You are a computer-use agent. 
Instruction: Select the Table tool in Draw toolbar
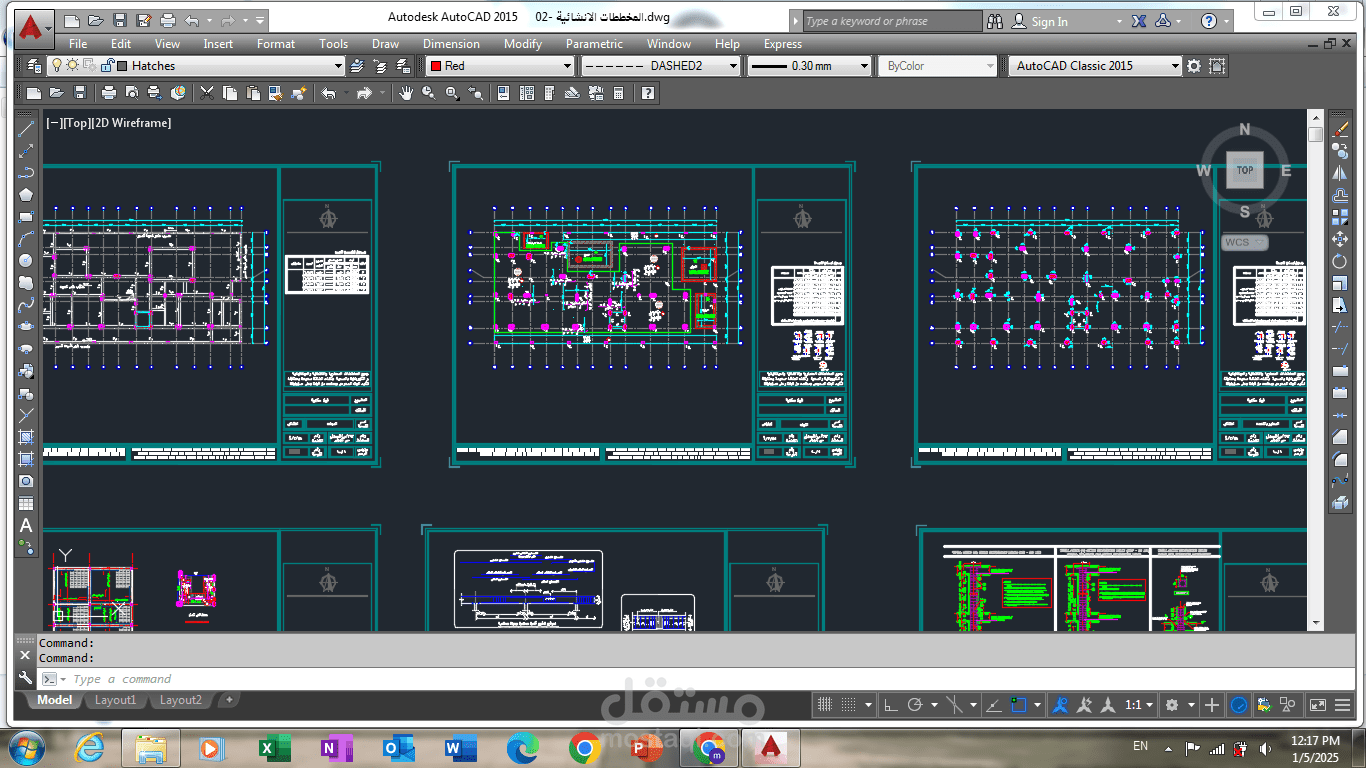pyautogui.click(x=26, y=503)
